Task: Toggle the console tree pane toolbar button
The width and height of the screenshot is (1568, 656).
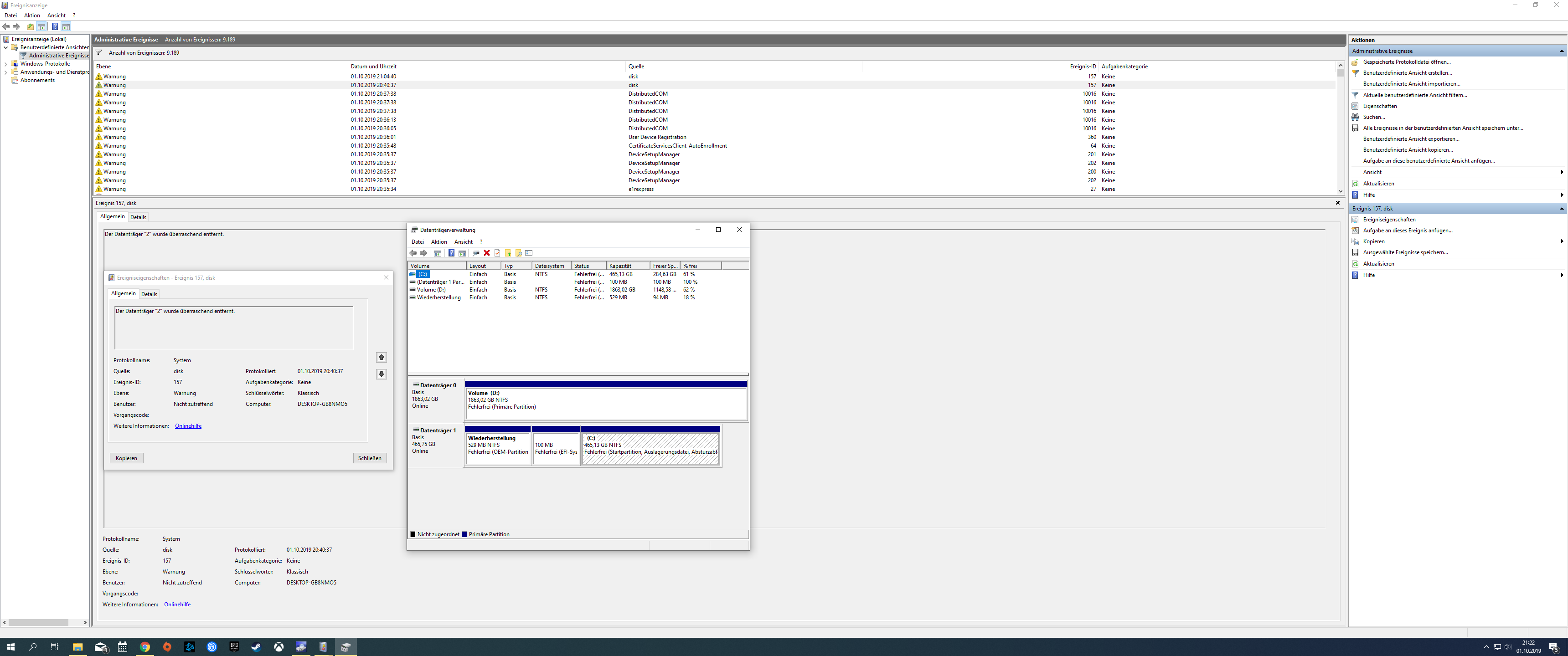Action: pos(41,27)
